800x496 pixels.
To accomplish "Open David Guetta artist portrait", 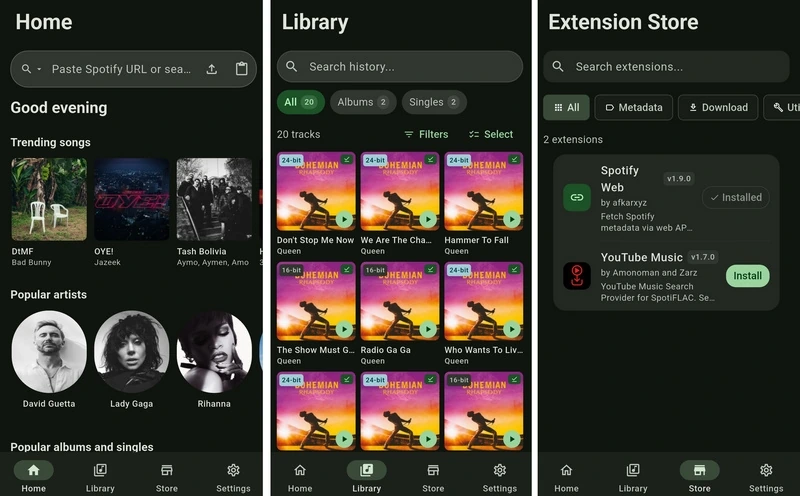I will [49, 352].
